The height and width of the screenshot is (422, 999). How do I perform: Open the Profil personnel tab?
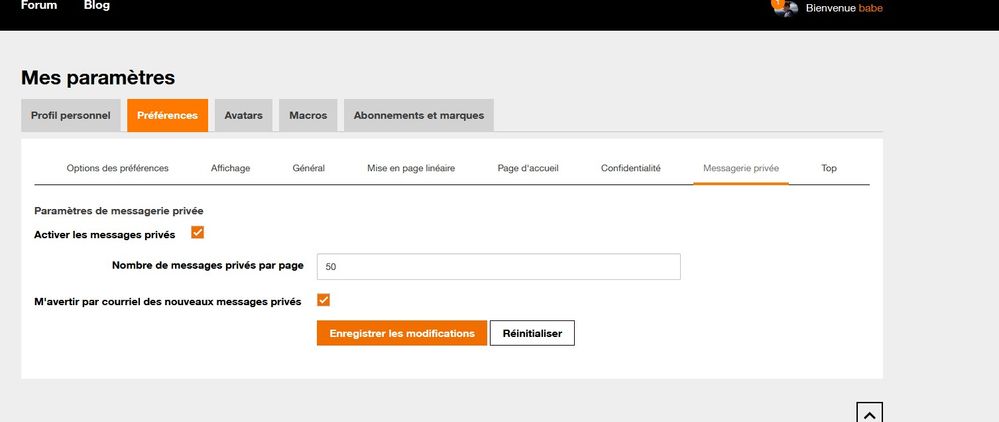click(x=71, y=115)
